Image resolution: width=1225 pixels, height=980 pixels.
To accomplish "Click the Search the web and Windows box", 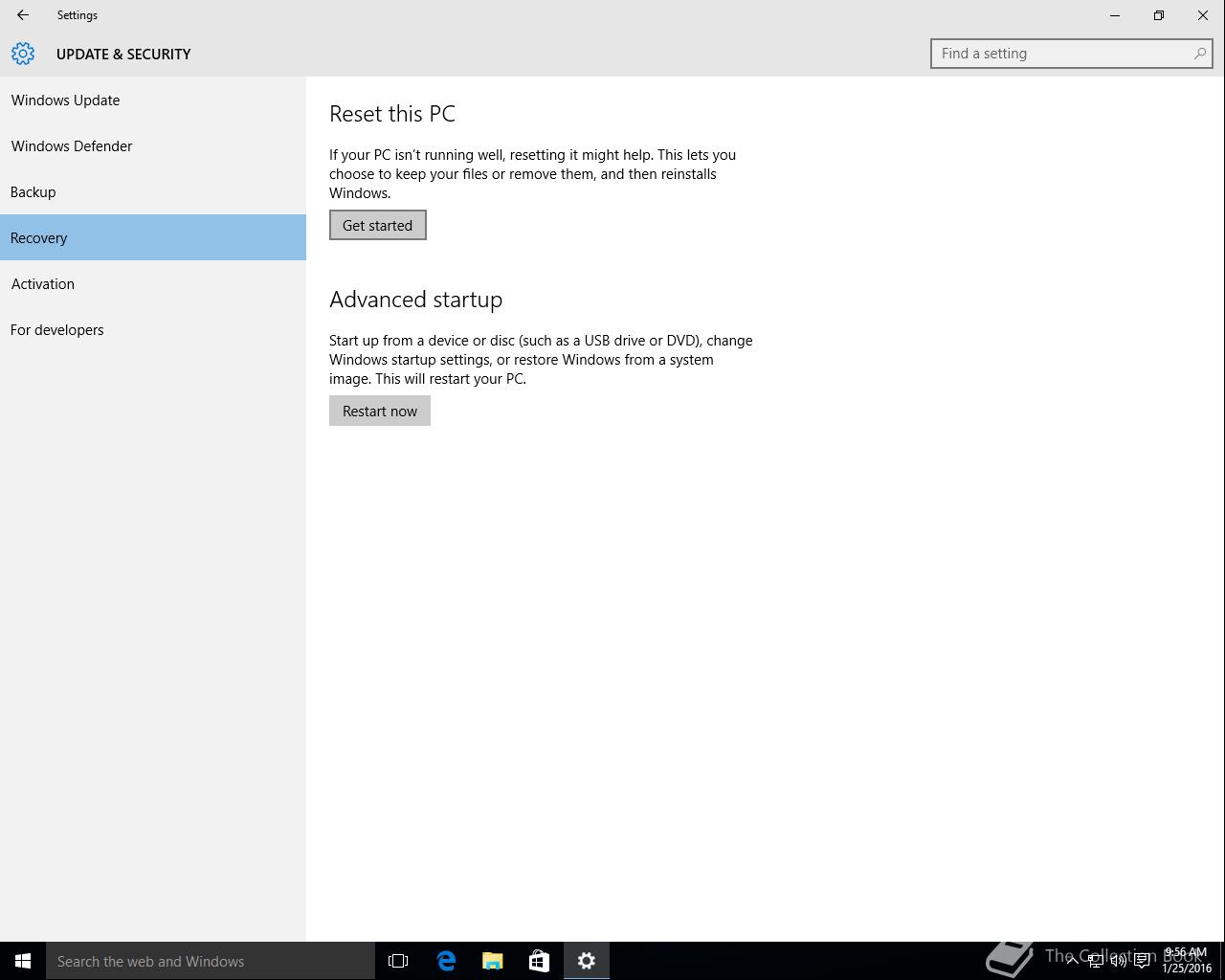I will click(x=211, y=961).
